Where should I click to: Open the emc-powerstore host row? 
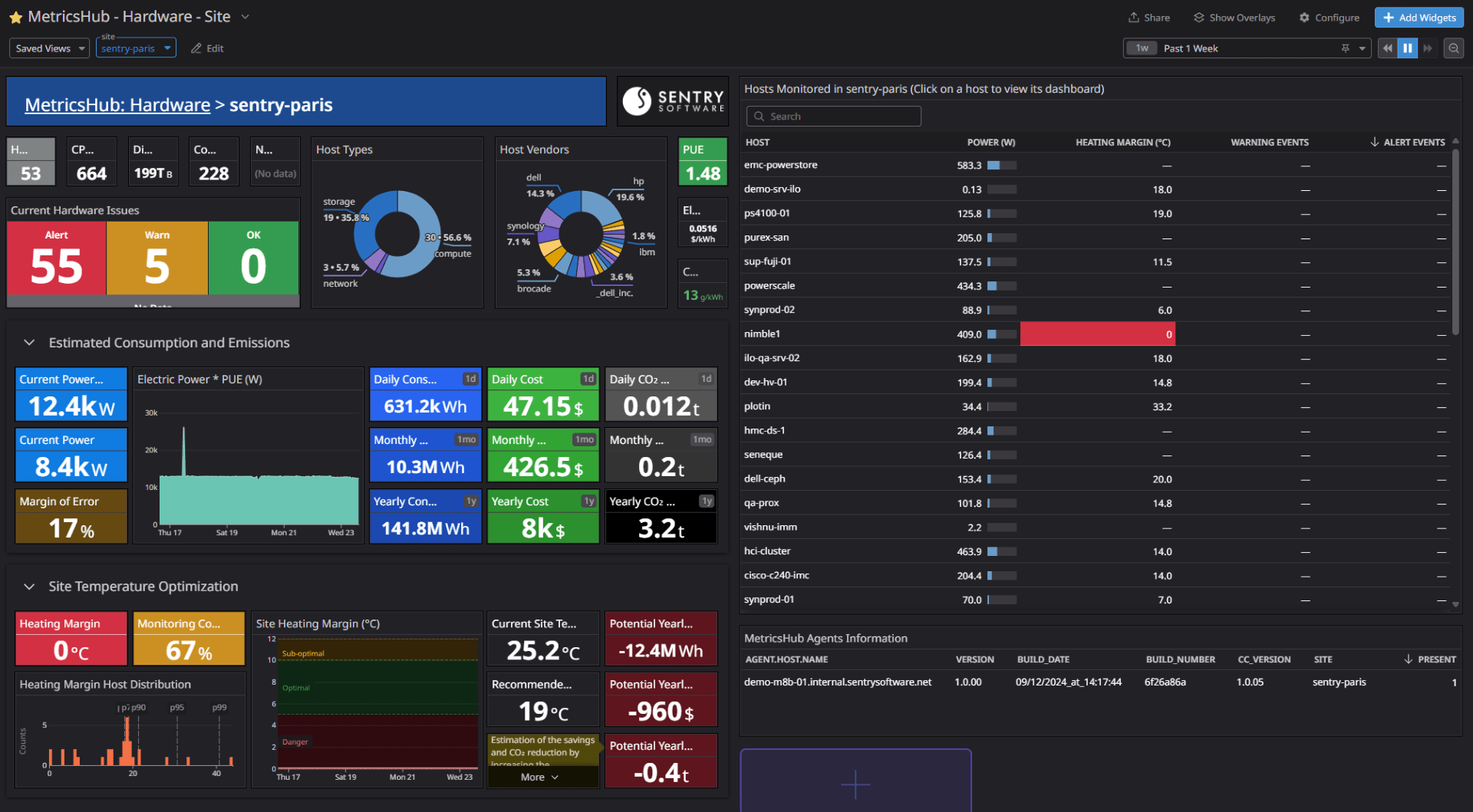1095,166
